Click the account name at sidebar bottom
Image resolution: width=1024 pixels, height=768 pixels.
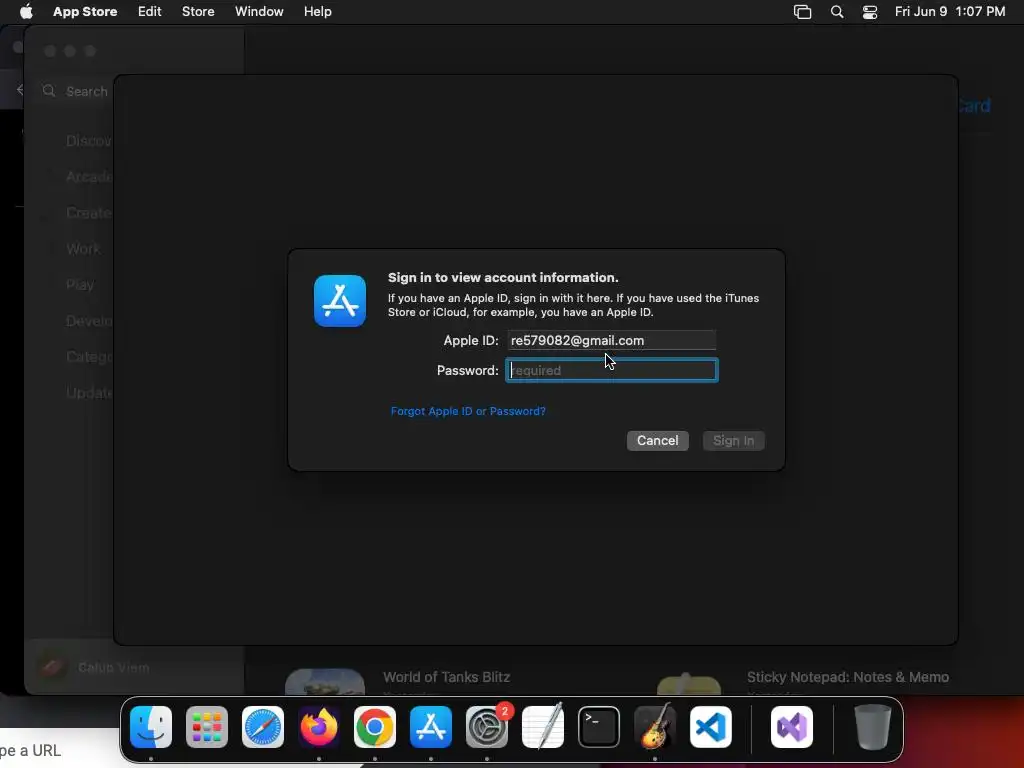coord(114,667)
